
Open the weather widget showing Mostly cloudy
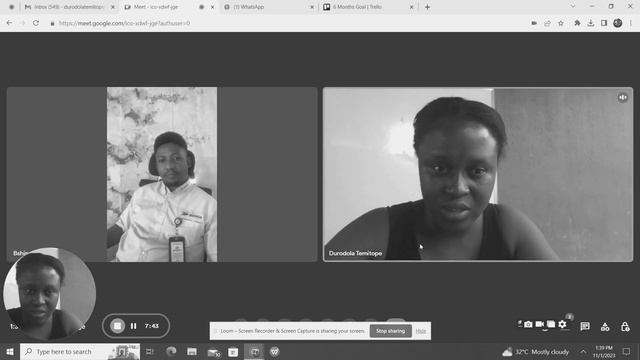536,351
